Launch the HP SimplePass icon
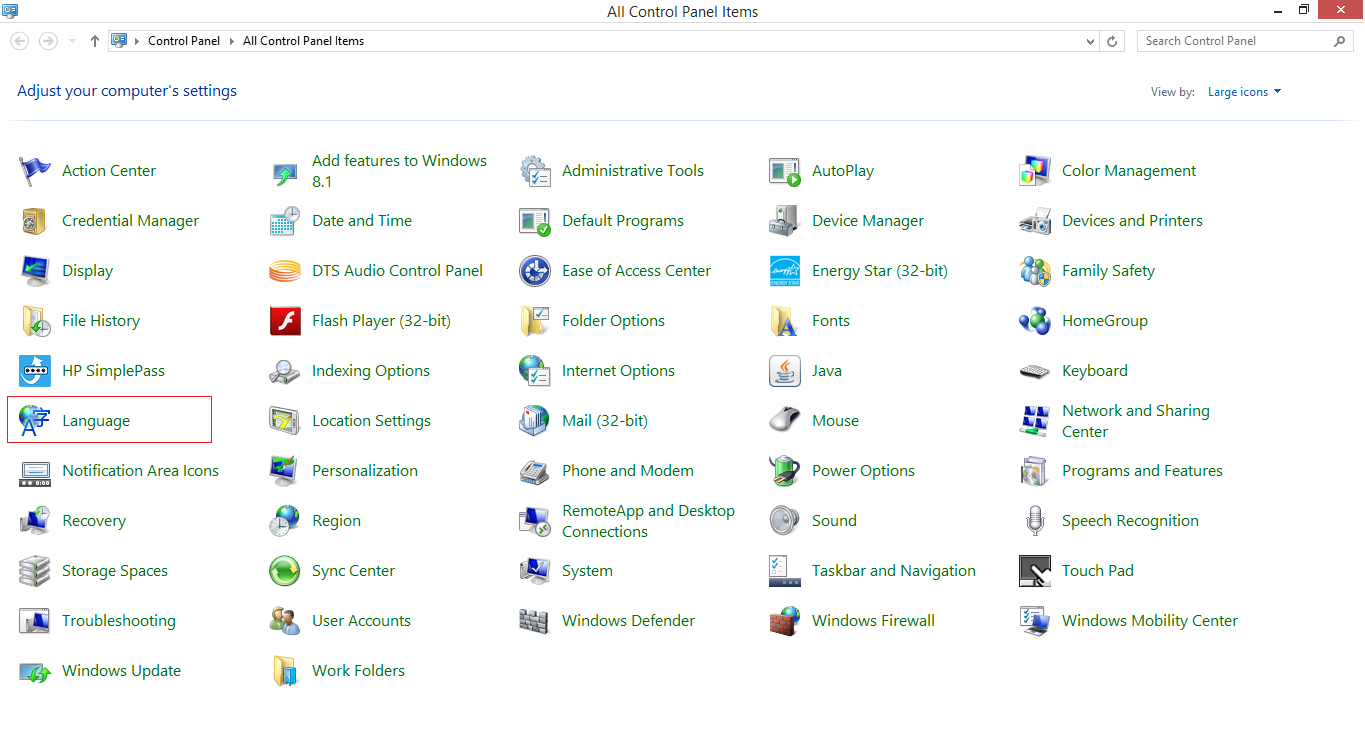This screenshot has width=1365, height=738. [35, 371]
